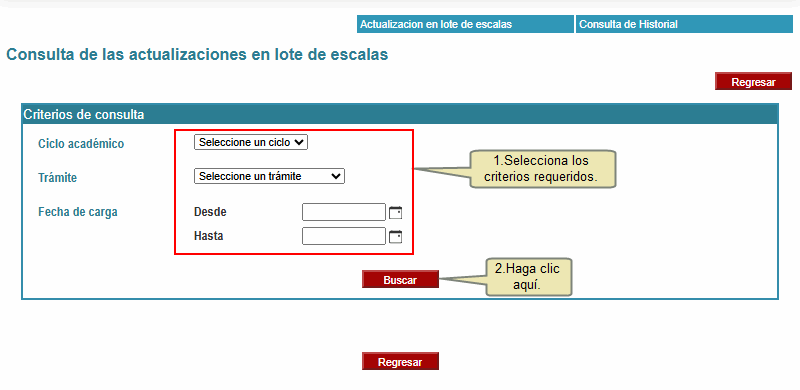Click the page title Consulta de las actualizaciones
The width and height of the screenshot is (800, 390).
pyautogui.click(x=197, y=55)
